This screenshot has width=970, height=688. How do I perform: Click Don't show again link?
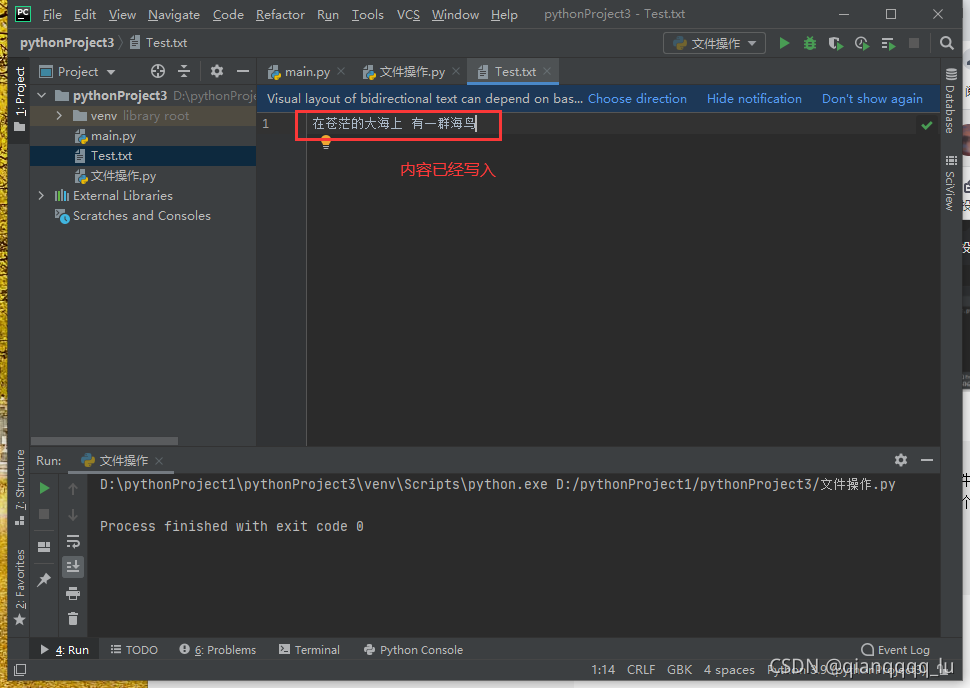pyautogui.click(x=872, y=99)
